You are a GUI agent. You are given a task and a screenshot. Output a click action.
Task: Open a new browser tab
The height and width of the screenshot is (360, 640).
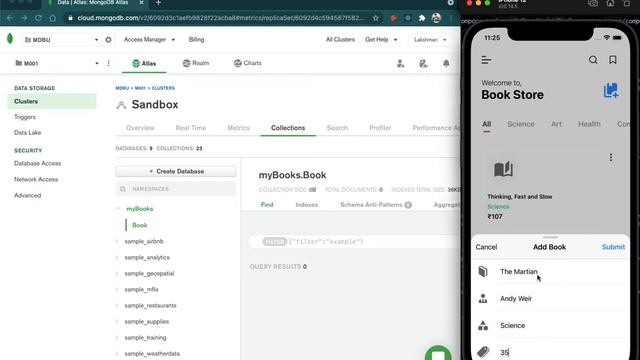[x=158, y=3]
